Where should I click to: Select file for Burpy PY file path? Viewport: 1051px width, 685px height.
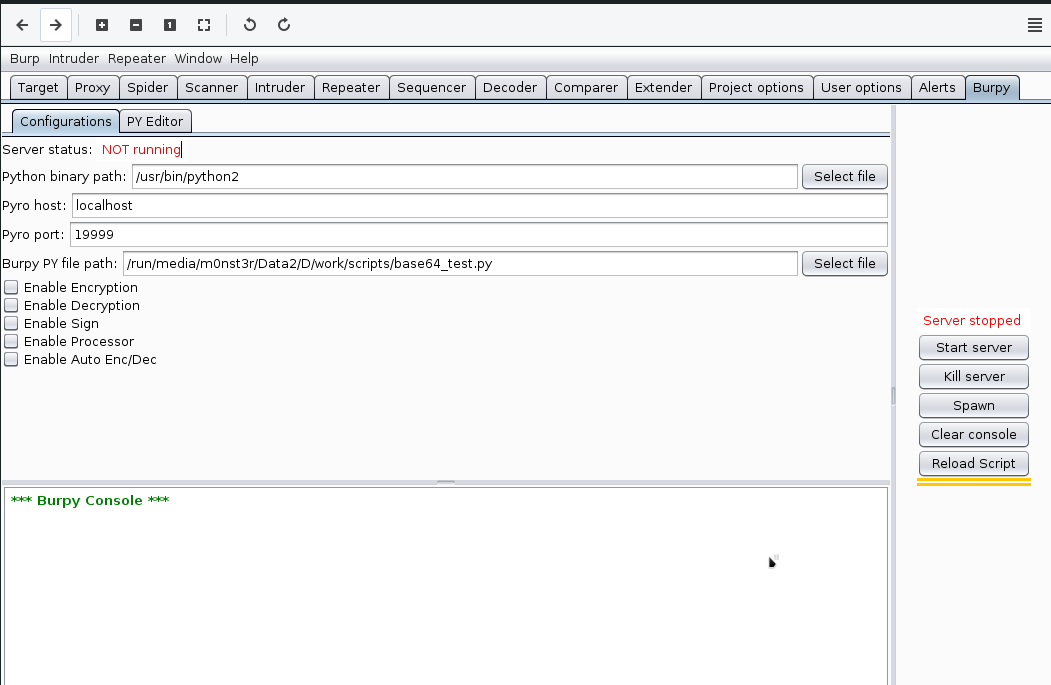845,264
